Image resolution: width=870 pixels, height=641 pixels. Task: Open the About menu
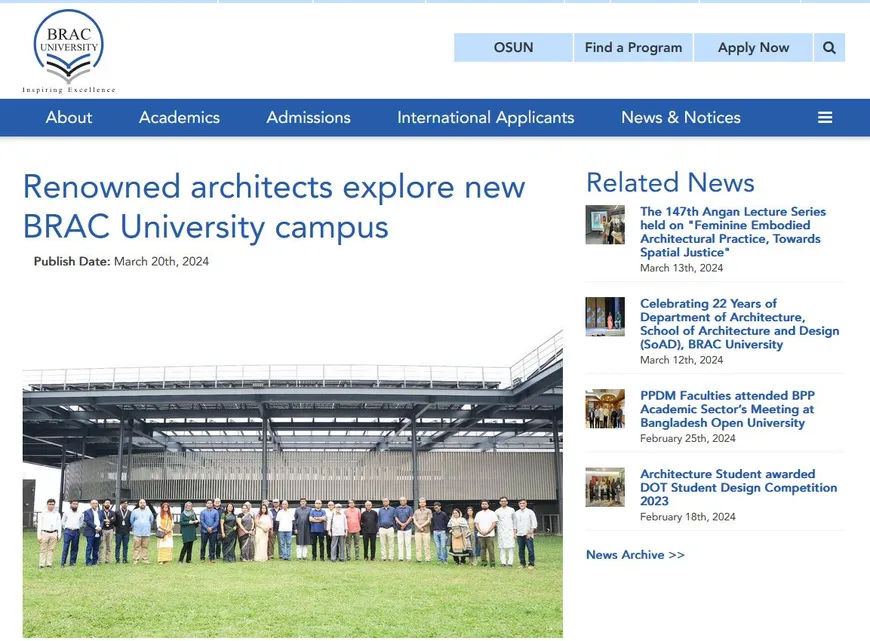(69, 118)
